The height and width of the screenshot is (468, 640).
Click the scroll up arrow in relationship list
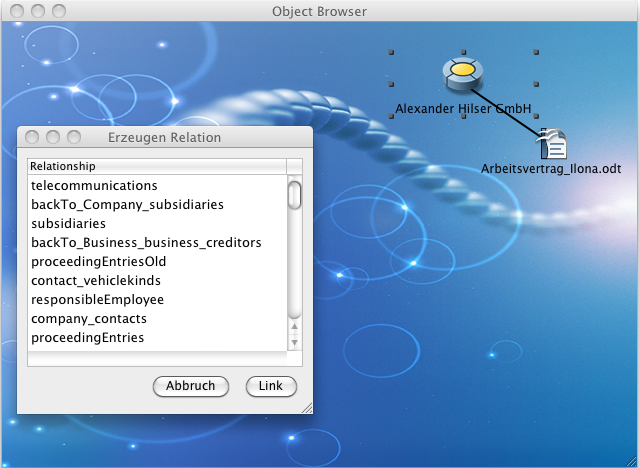294,327
